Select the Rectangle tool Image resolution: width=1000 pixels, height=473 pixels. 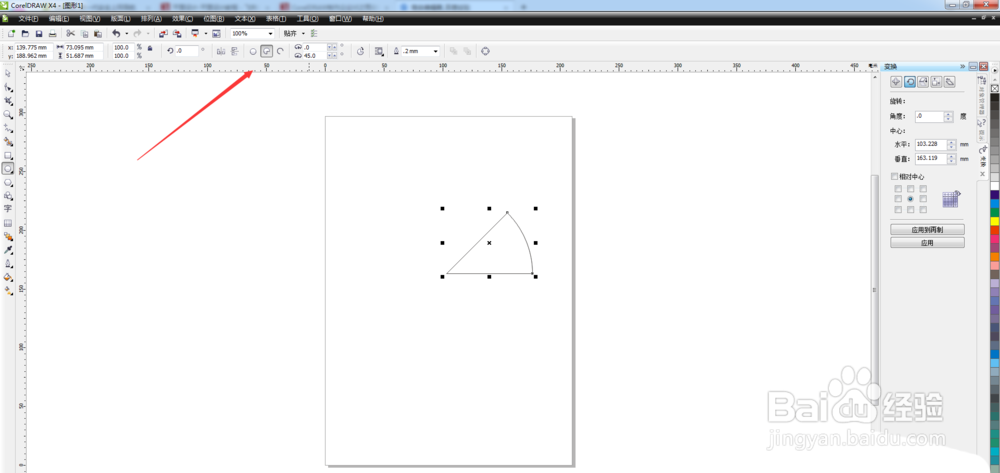8,155
